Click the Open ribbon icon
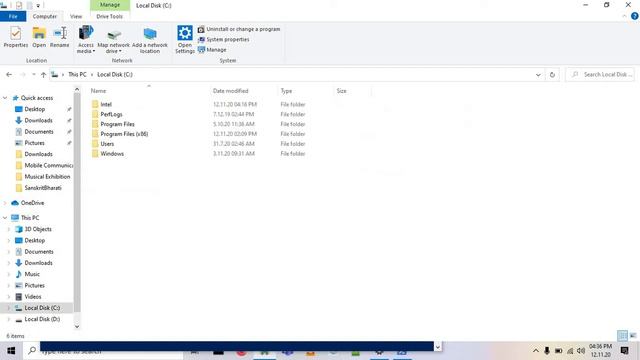The width and height of the screenshot is (640, 360). coord(39,37)
